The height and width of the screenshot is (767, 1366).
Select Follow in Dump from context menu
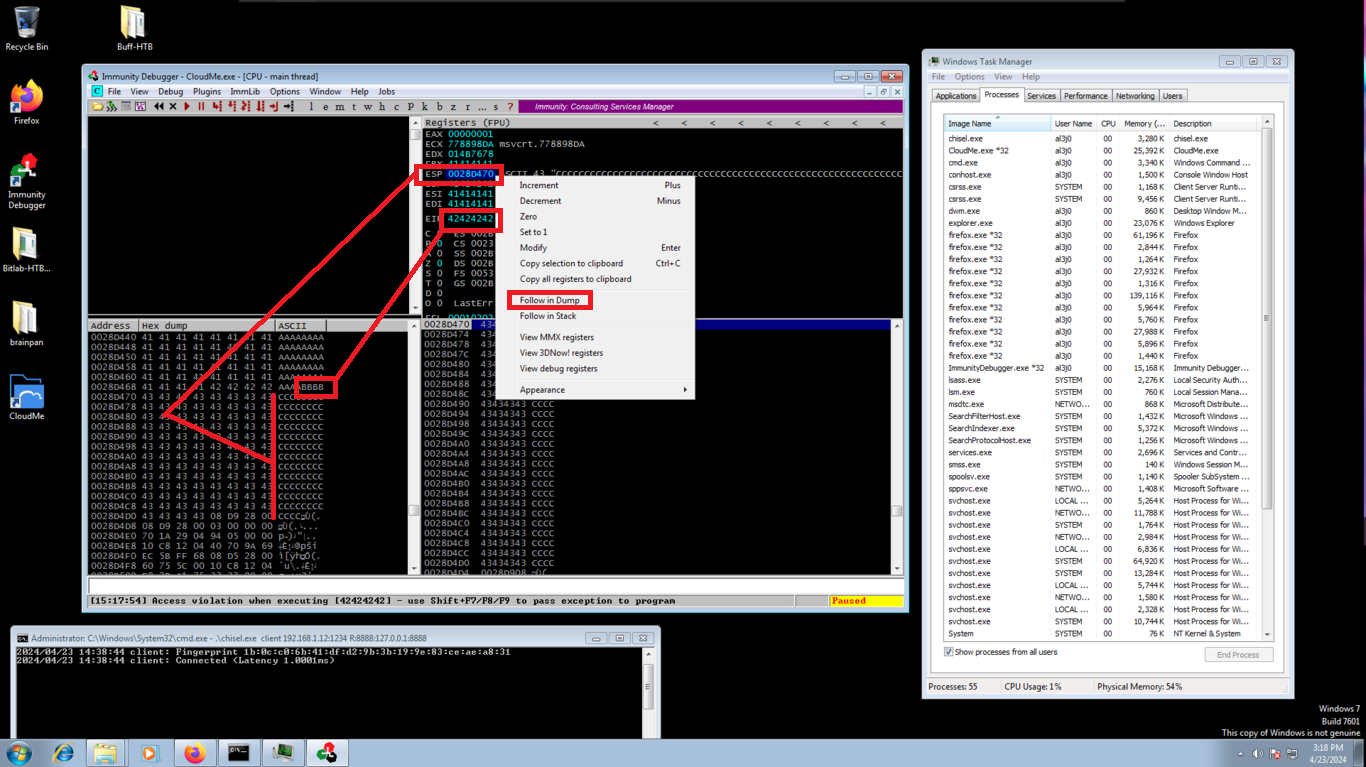[549, 300]
